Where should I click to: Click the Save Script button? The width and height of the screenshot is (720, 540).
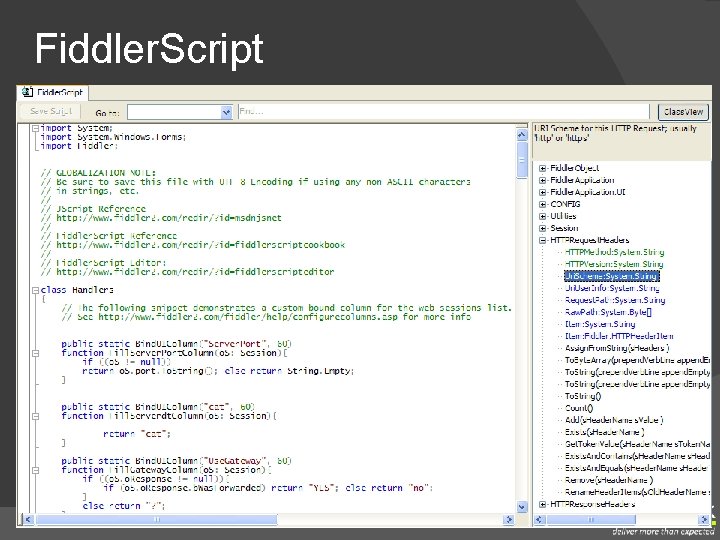coord(51,112)
